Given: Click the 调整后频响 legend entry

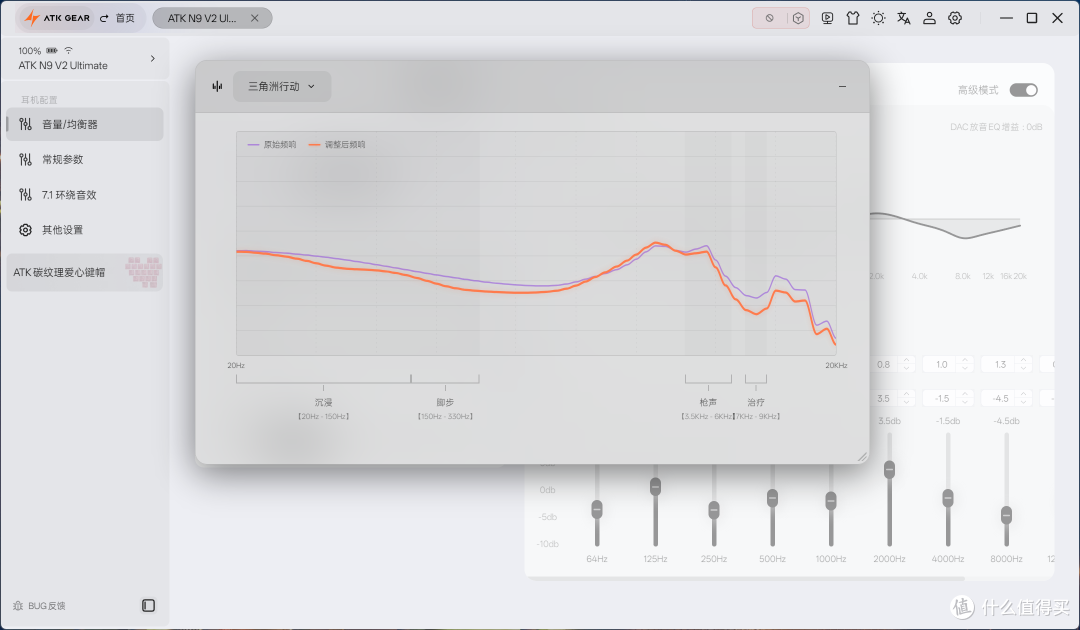Looking at the screenshot, I should [x=337, y=145].
